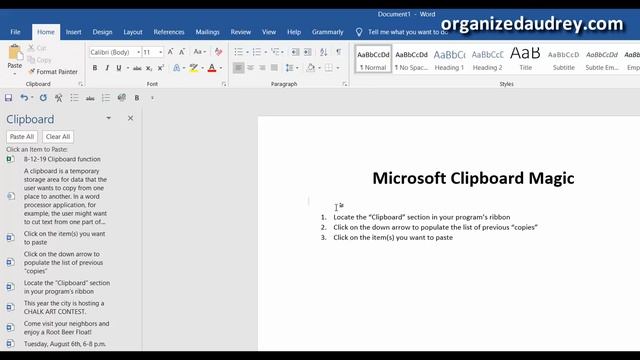Open the Customize Quick Access Toolbar arrow
Image resolution: width=640 pixels, height=360 pixels.
152,98
